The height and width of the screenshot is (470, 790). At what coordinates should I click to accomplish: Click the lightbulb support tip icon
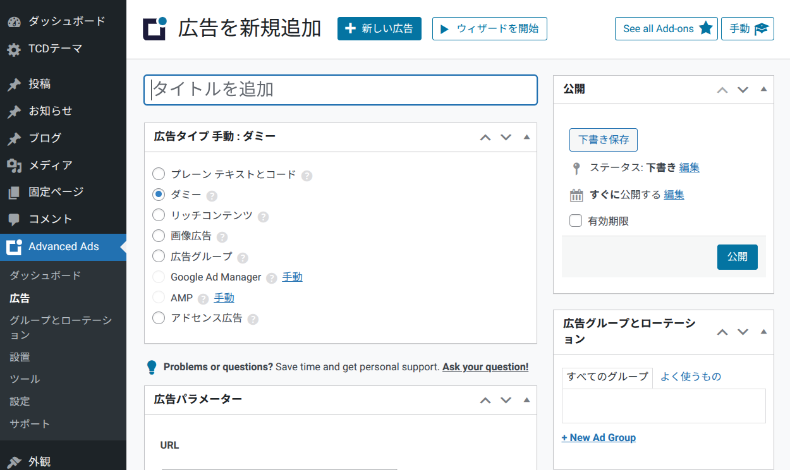(152, 367)
